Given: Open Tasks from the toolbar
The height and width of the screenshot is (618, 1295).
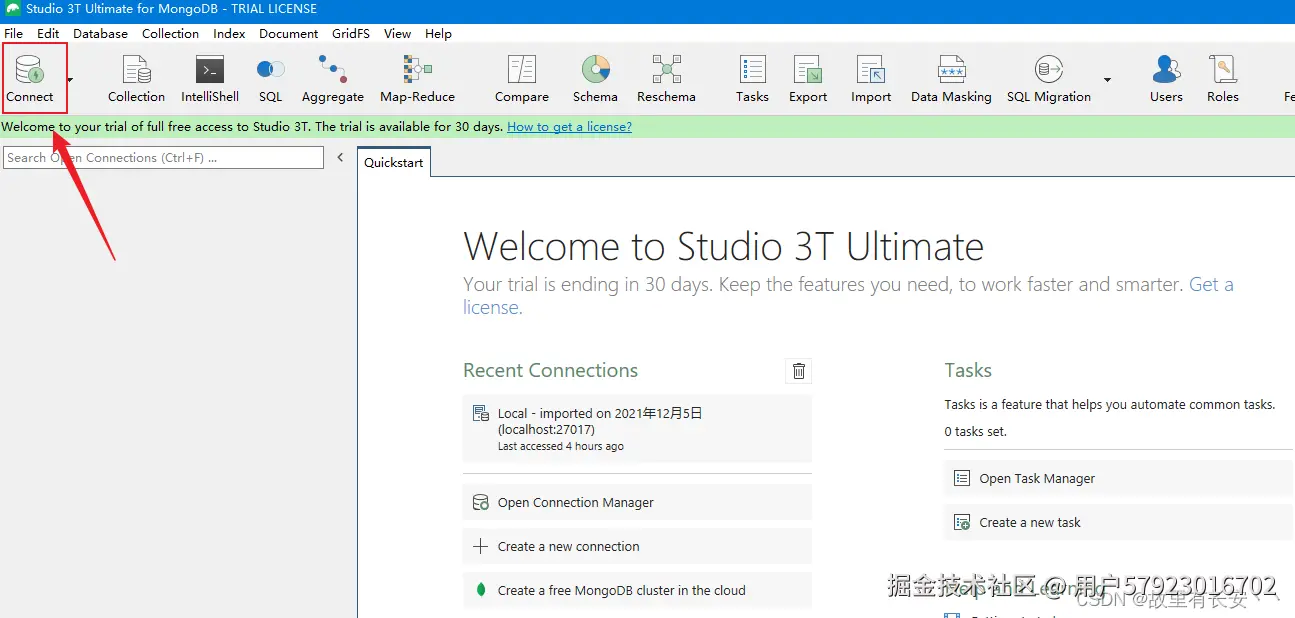Looking at the screenshot, I should 752,78.
